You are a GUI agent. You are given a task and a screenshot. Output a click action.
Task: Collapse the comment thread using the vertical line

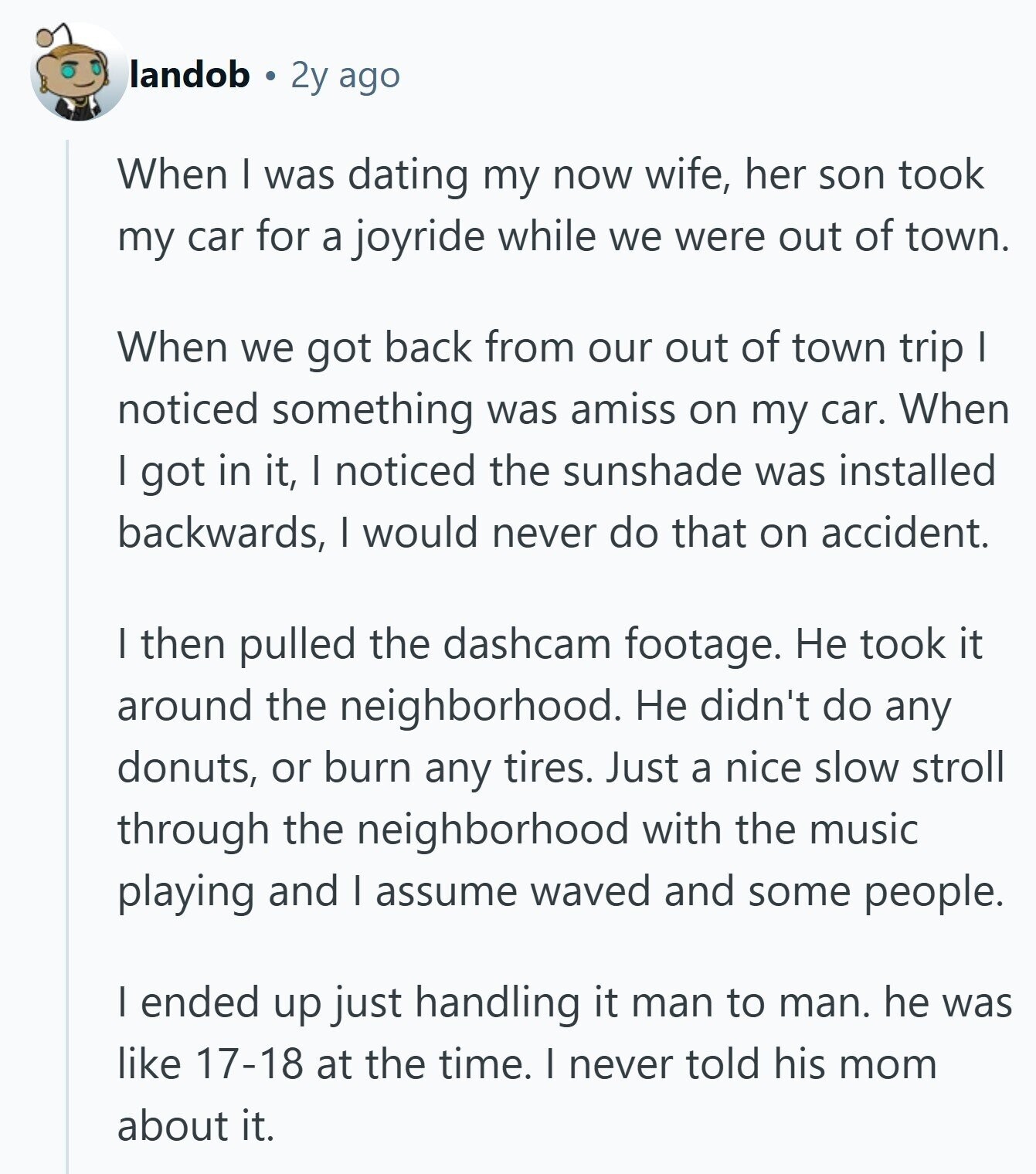pos(68,618)
